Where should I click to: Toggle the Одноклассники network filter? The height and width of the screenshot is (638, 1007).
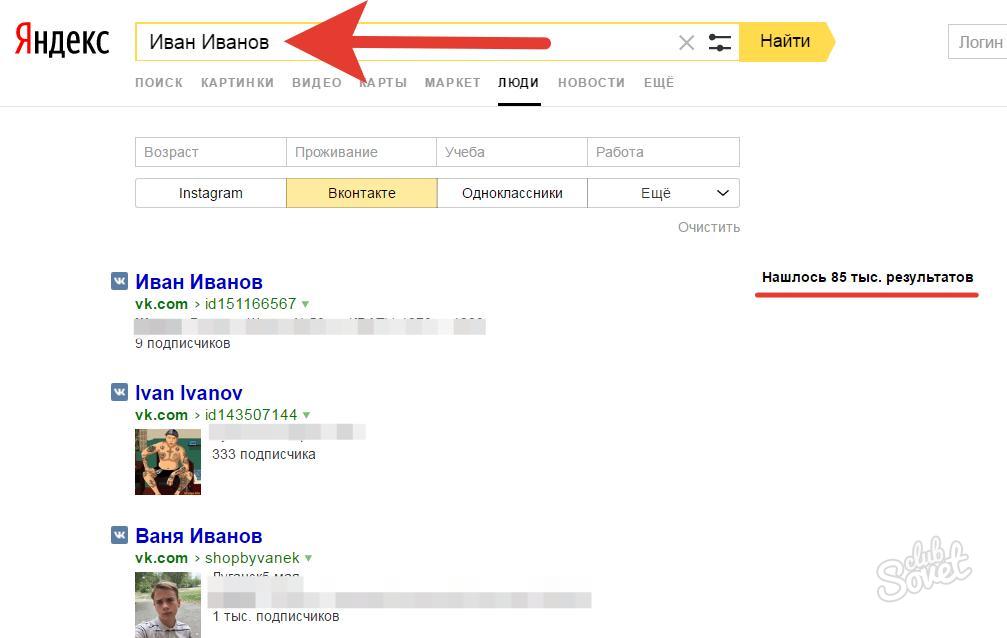(512, 193)
